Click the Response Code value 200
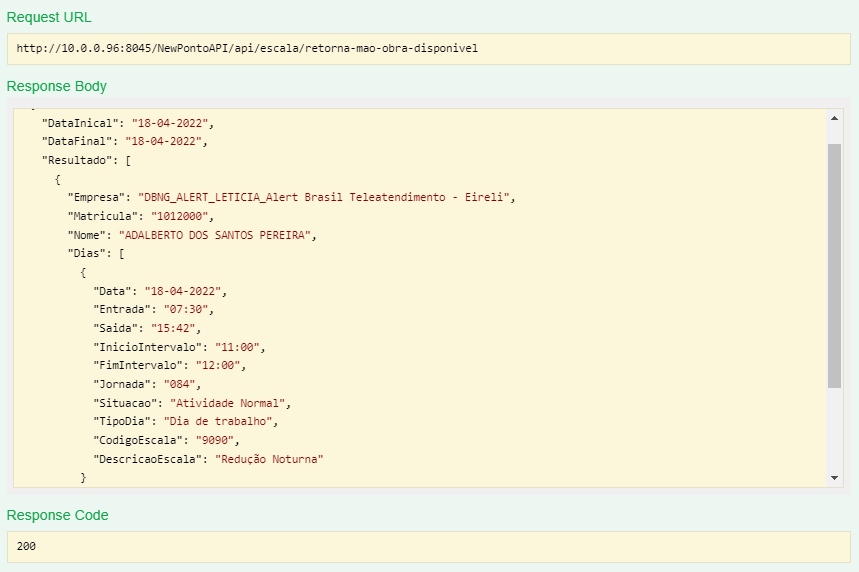 pyautogui.click(x=27, y=547)
